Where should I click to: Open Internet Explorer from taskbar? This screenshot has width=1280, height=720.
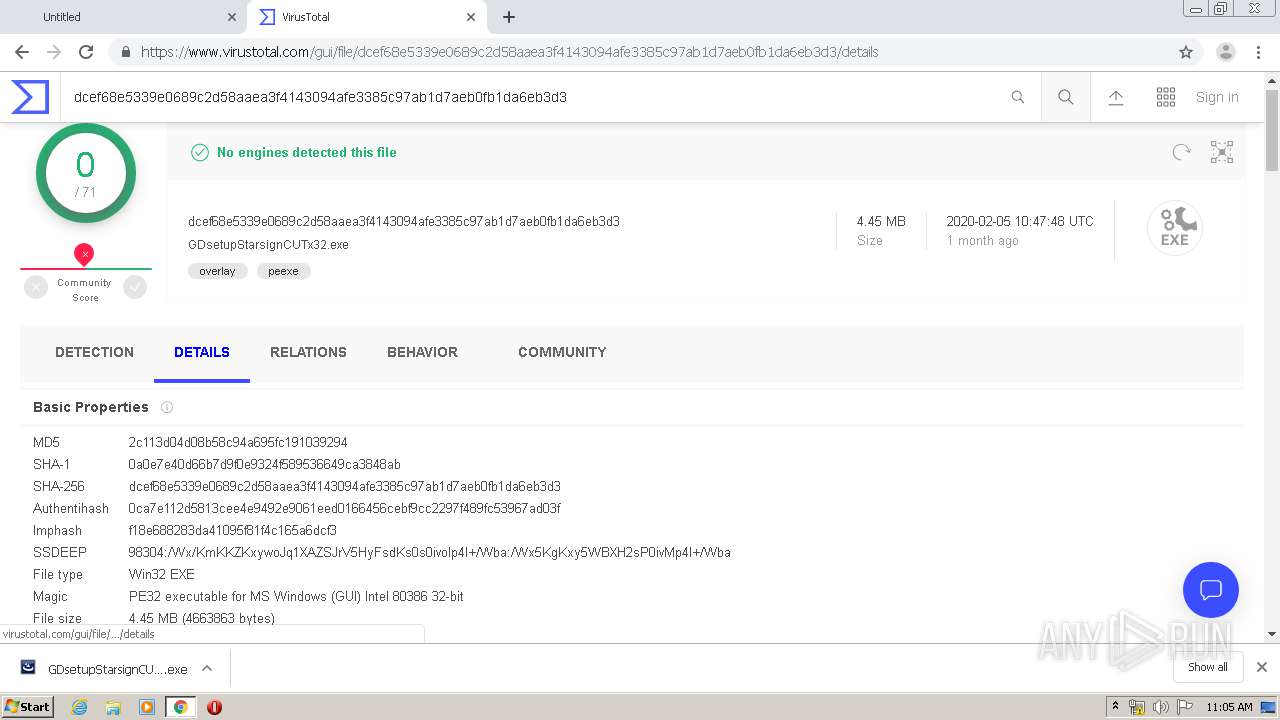pyautogui.click(x=79, y=707)
